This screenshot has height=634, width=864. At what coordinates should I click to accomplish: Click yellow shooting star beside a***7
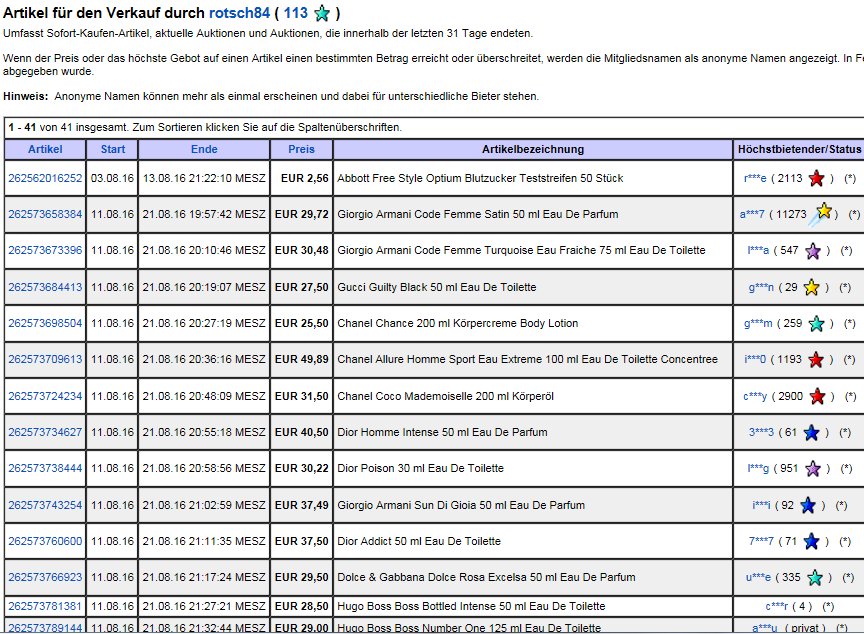coord(820,213)
